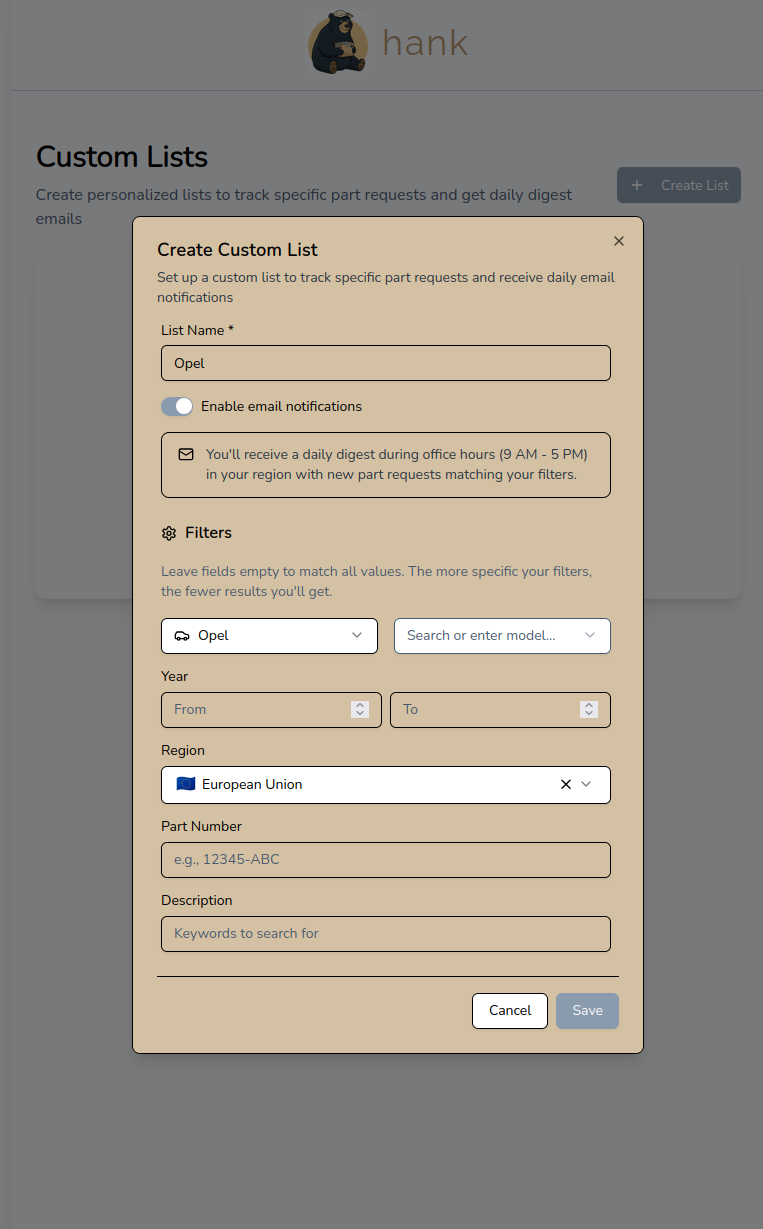Open the model search dropdown
This screenshot has height=1229, width=763.
point(502,635)
